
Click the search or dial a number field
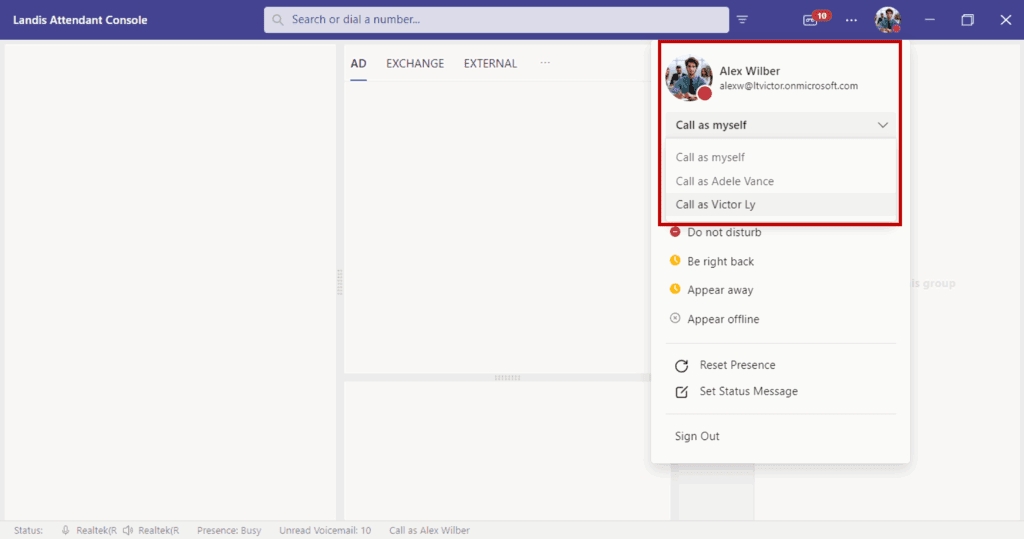tap(496, 19)
